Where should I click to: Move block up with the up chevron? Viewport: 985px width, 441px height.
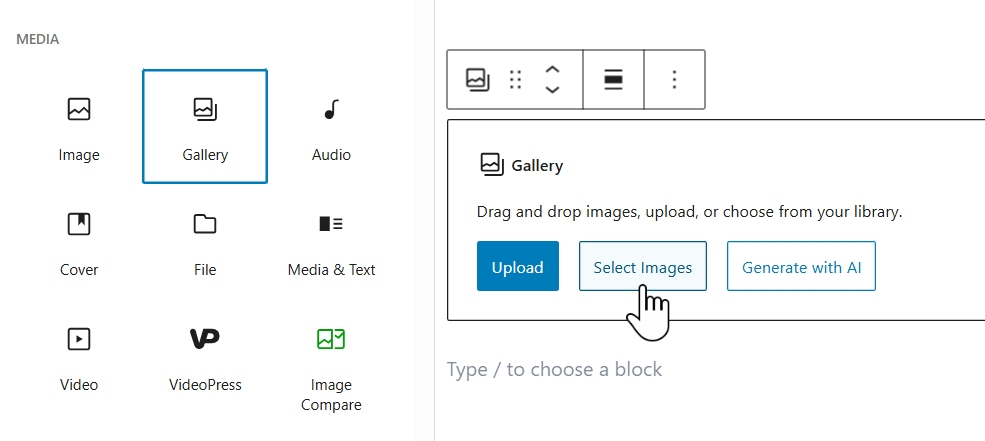552,70
